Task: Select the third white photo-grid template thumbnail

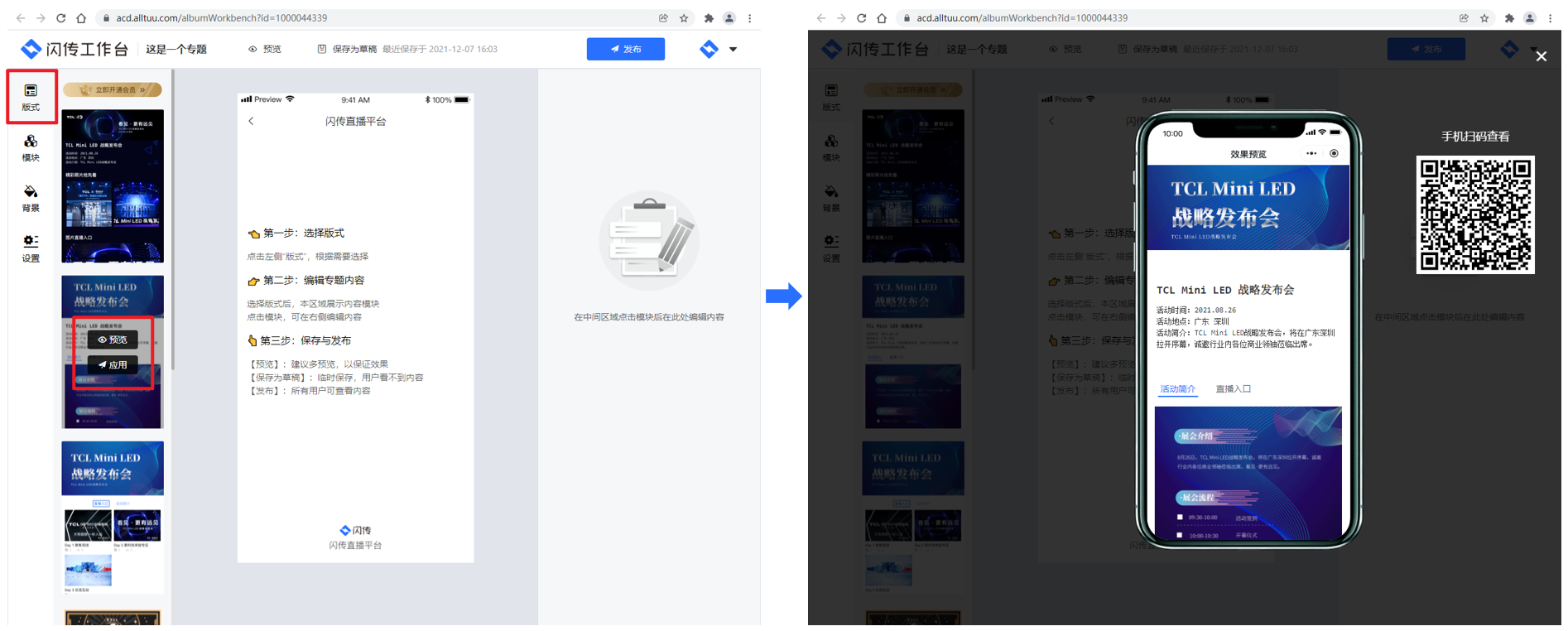Action: (x=113, y=518)
